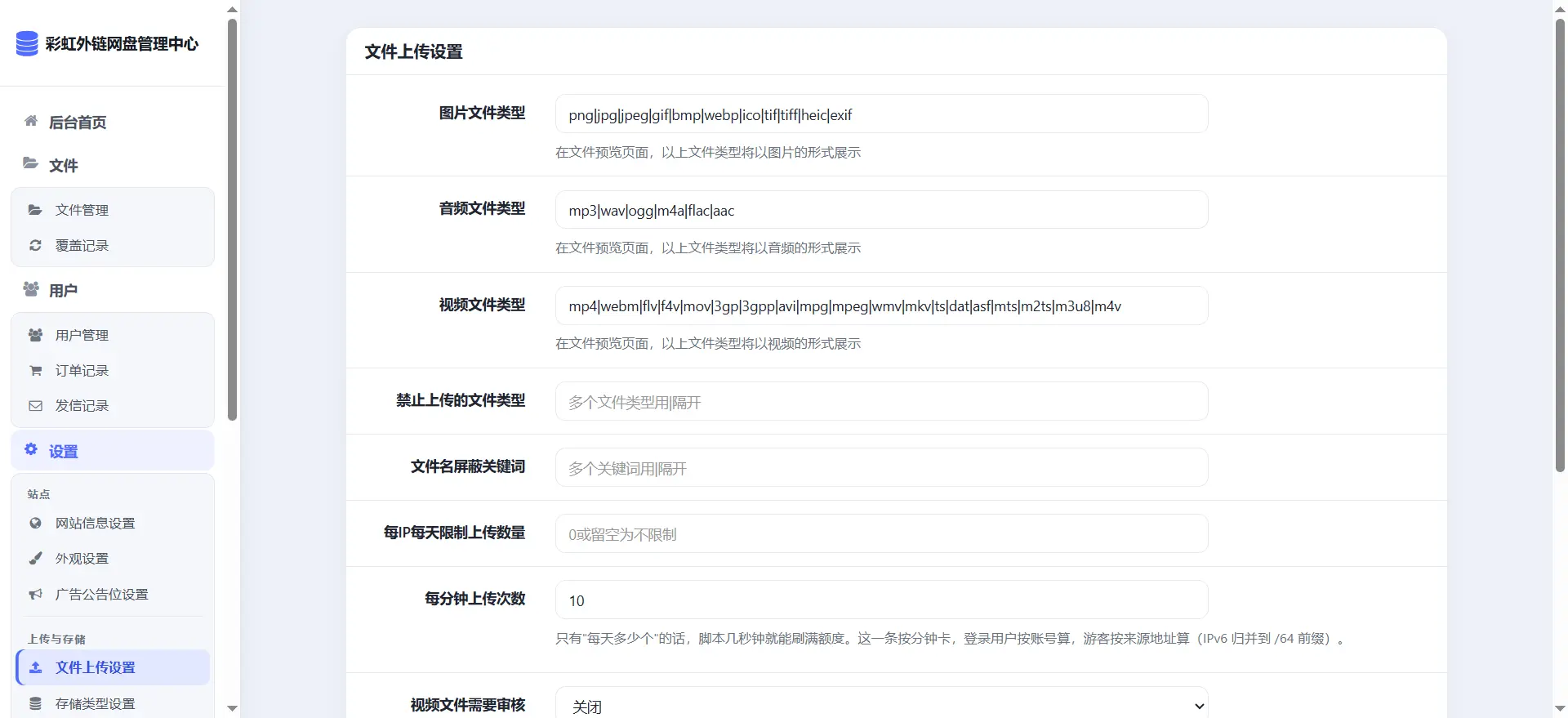This screenshot has width=1568, height=718.
Task: Open 发信记录 in the sidebar
Action: coord(113,405)
